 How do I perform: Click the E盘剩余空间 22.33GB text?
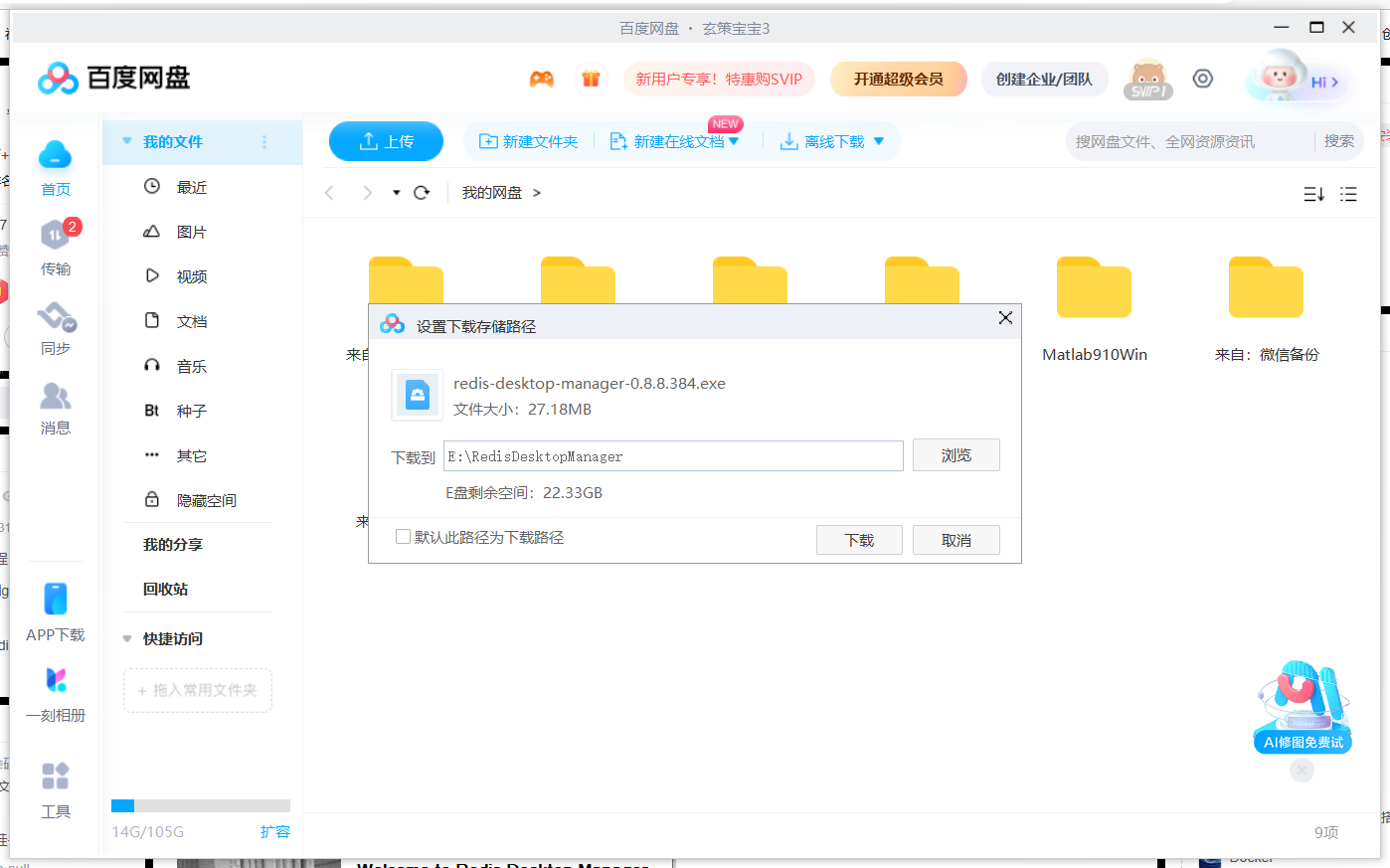(x=524, y=493)
